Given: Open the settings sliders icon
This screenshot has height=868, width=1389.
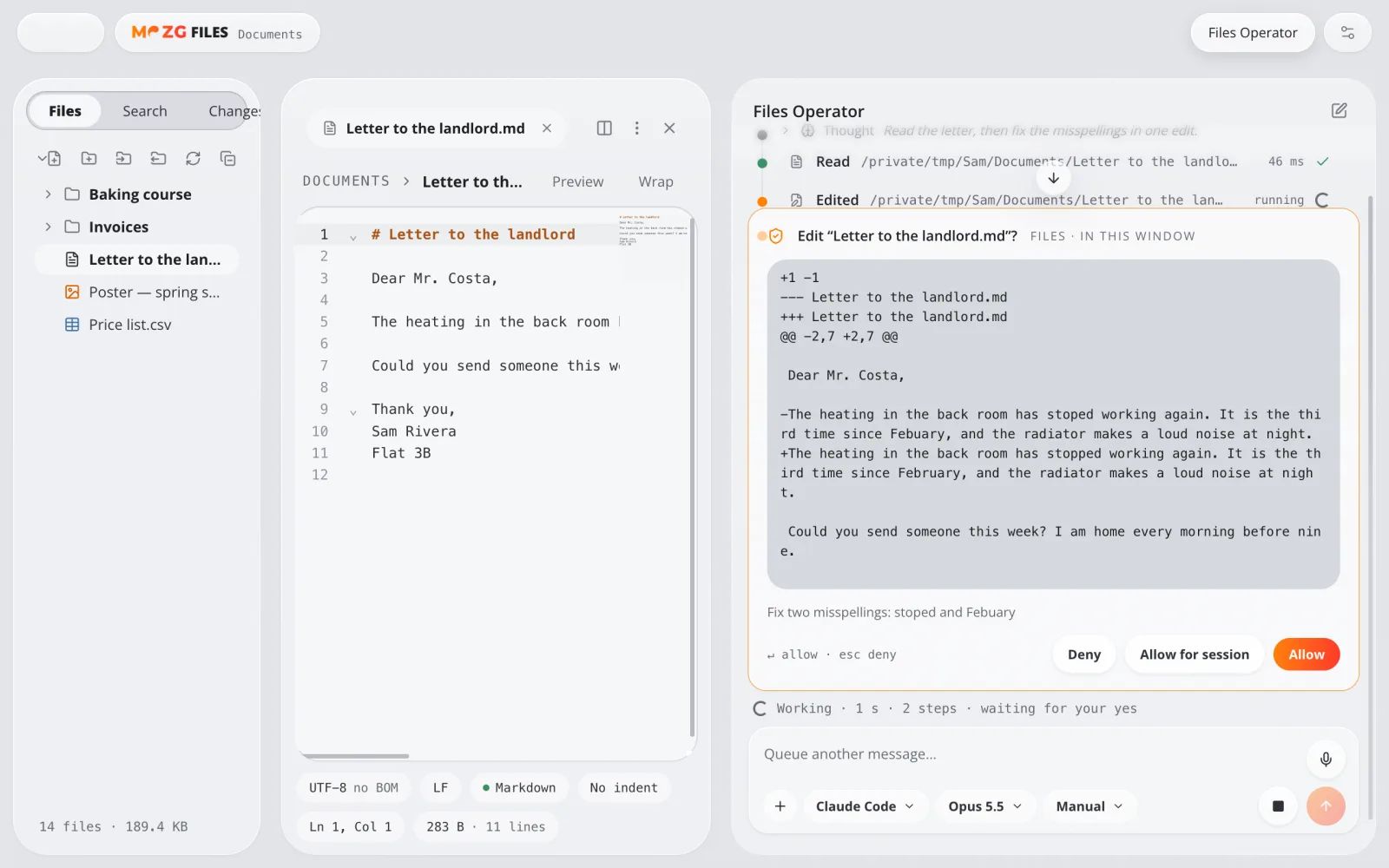Looking at the screenshot, I should pos(1347,33).
